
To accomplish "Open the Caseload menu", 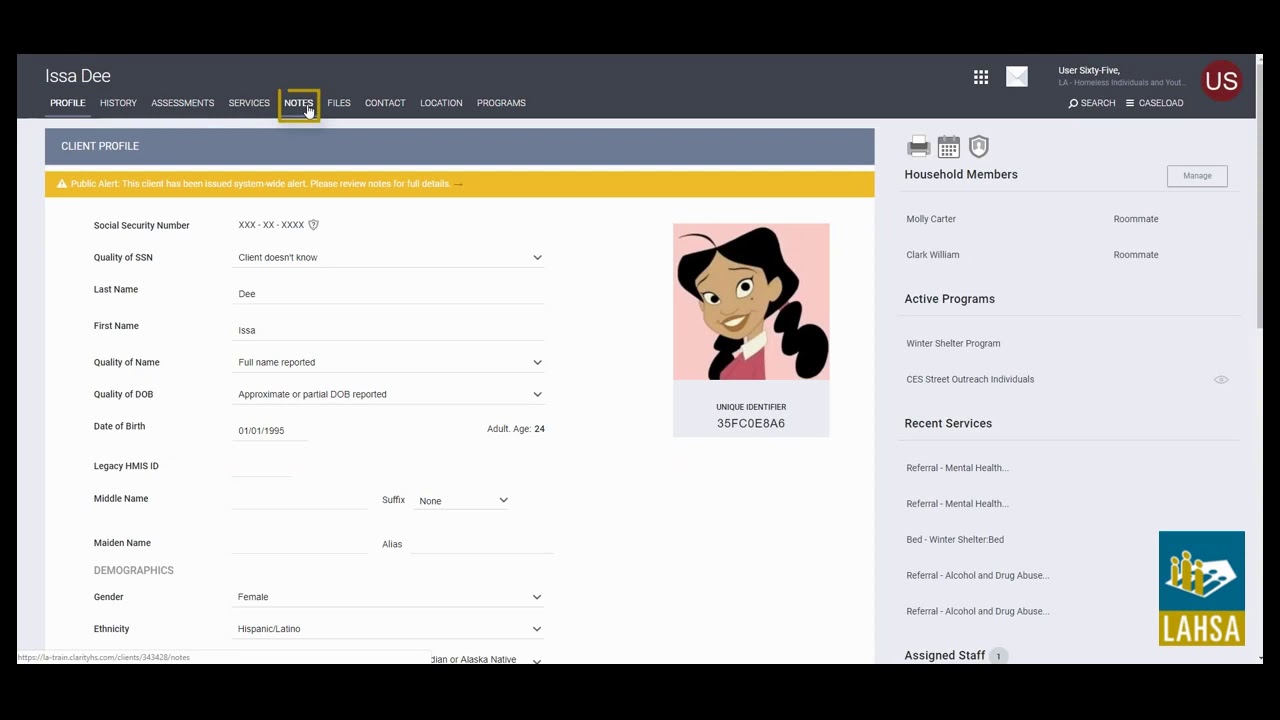I will pyautogui.click(x=1154, y=103).
